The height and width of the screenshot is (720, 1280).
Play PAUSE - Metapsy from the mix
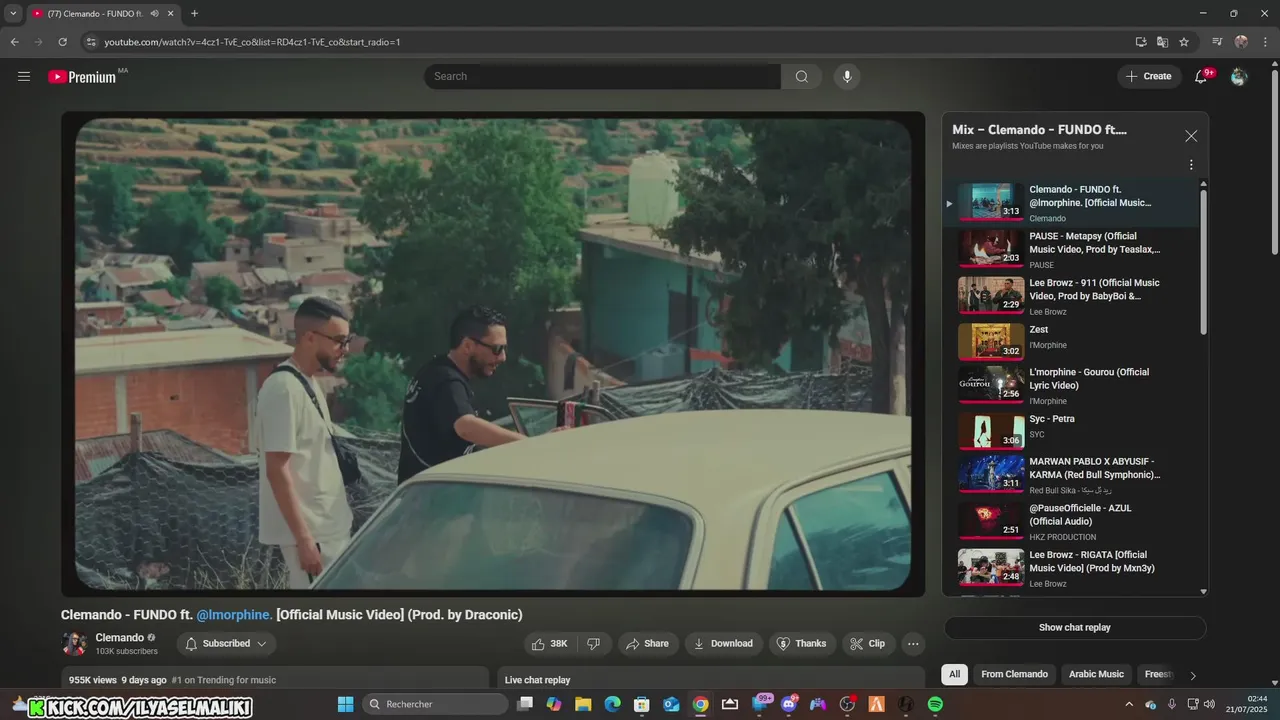(x=1070, y=249)
